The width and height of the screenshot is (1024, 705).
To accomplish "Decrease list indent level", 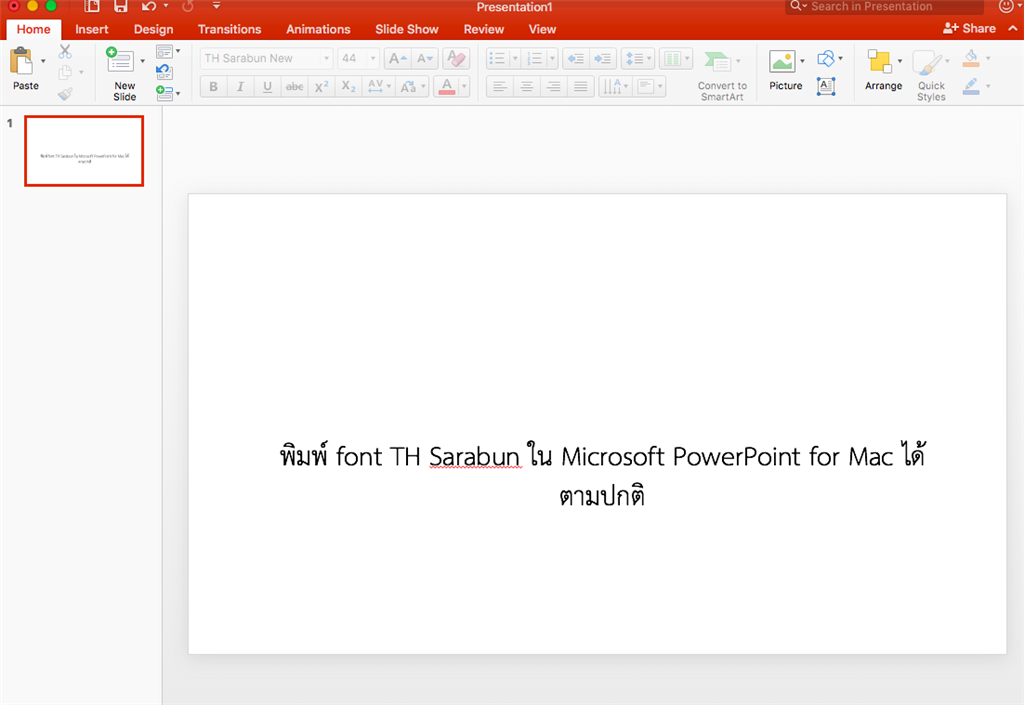I will click(x=575, y=59).
